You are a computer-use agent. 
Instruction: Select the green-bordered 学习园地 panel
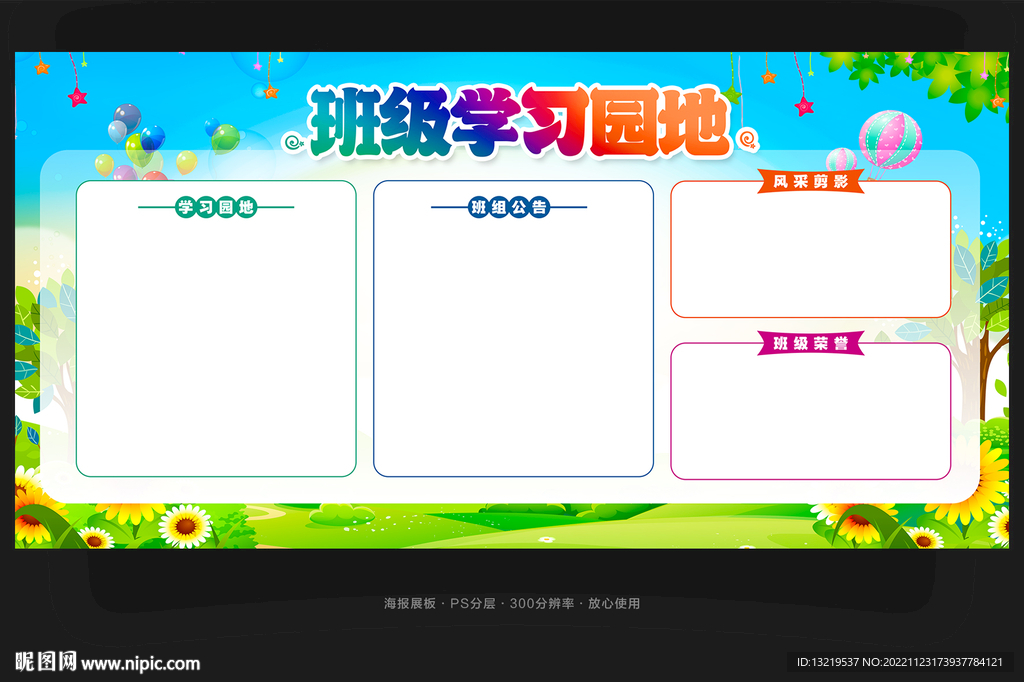(216, 329)
